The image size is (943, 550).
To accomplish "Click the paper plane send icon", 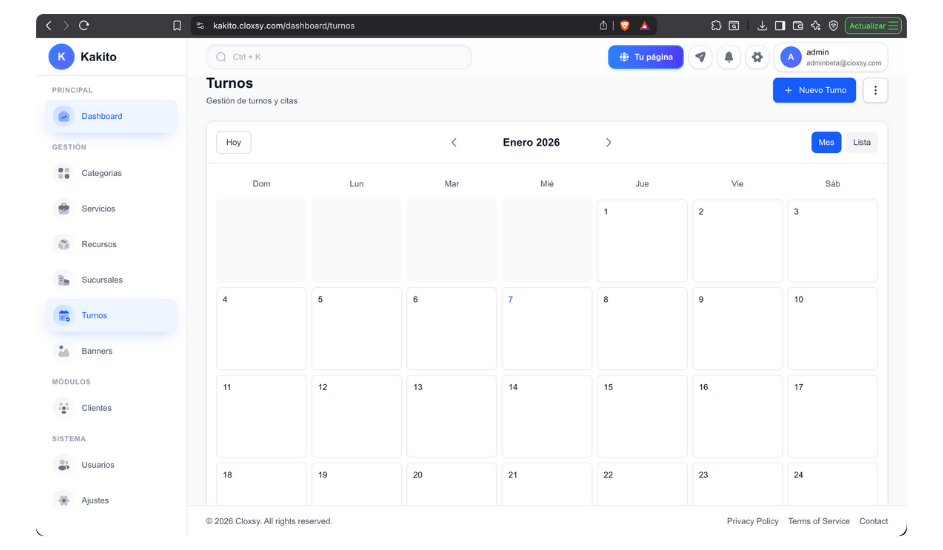I will (701, 57).
